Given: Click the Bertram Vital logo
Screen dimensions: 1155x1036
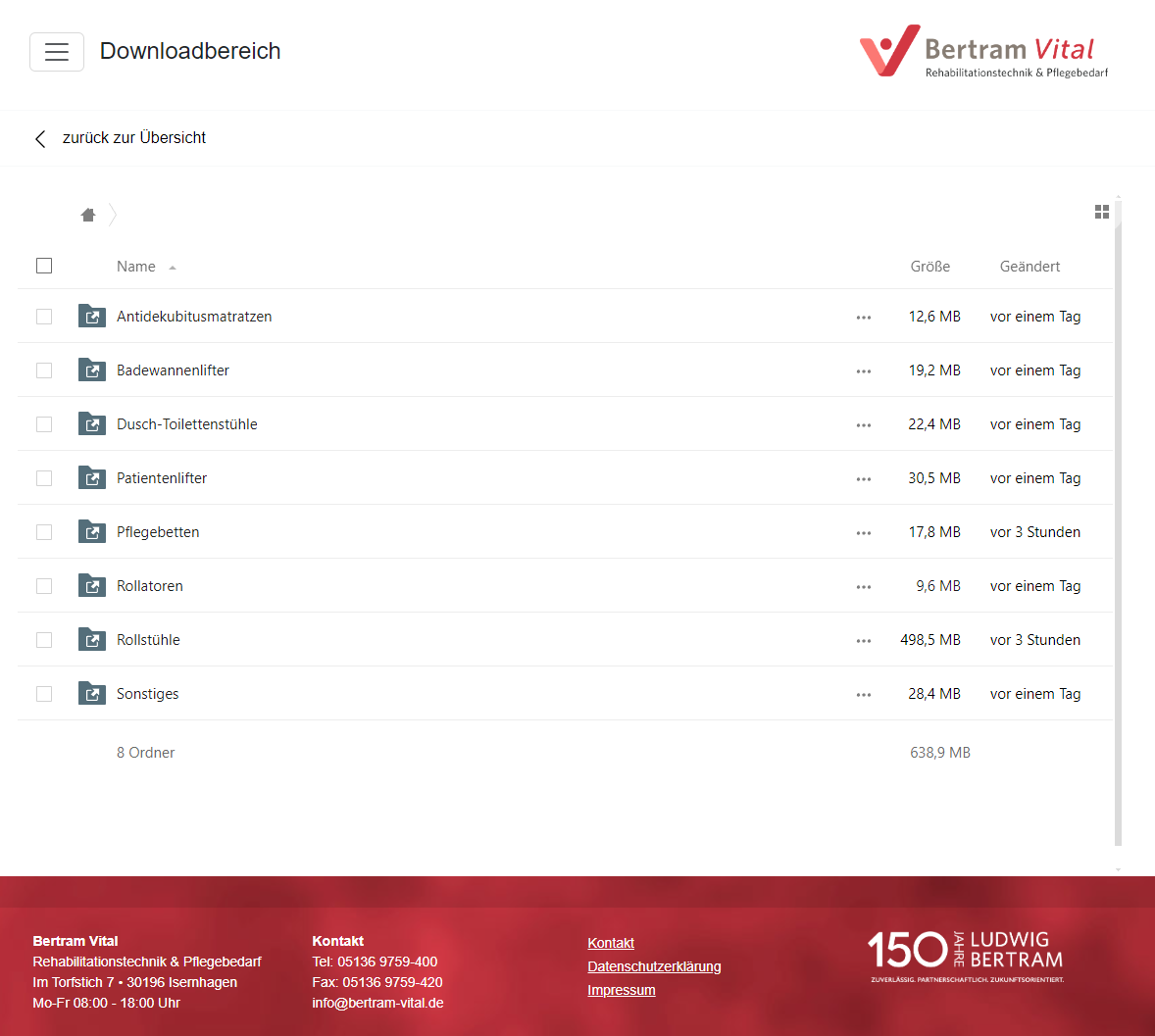Looking at the screenshot, I should pos(983,52).
